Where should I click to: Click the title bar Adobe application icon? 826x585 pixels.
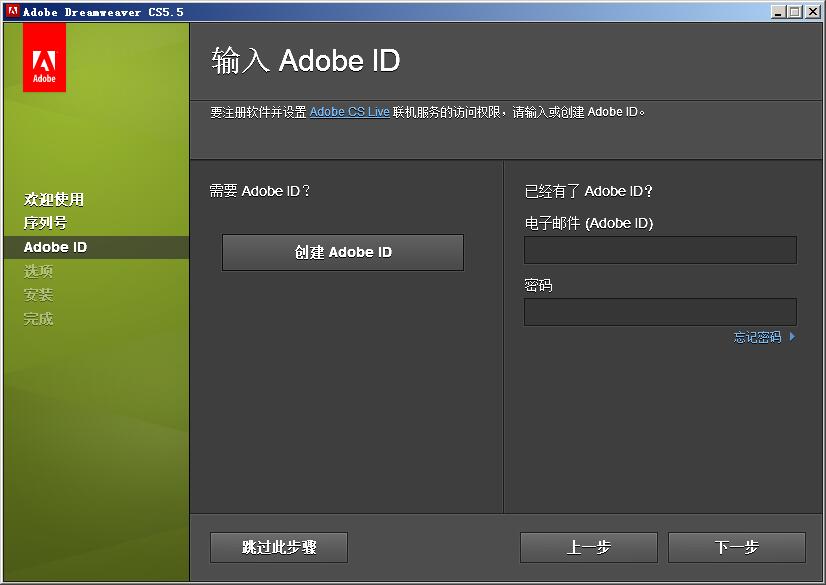13,11
